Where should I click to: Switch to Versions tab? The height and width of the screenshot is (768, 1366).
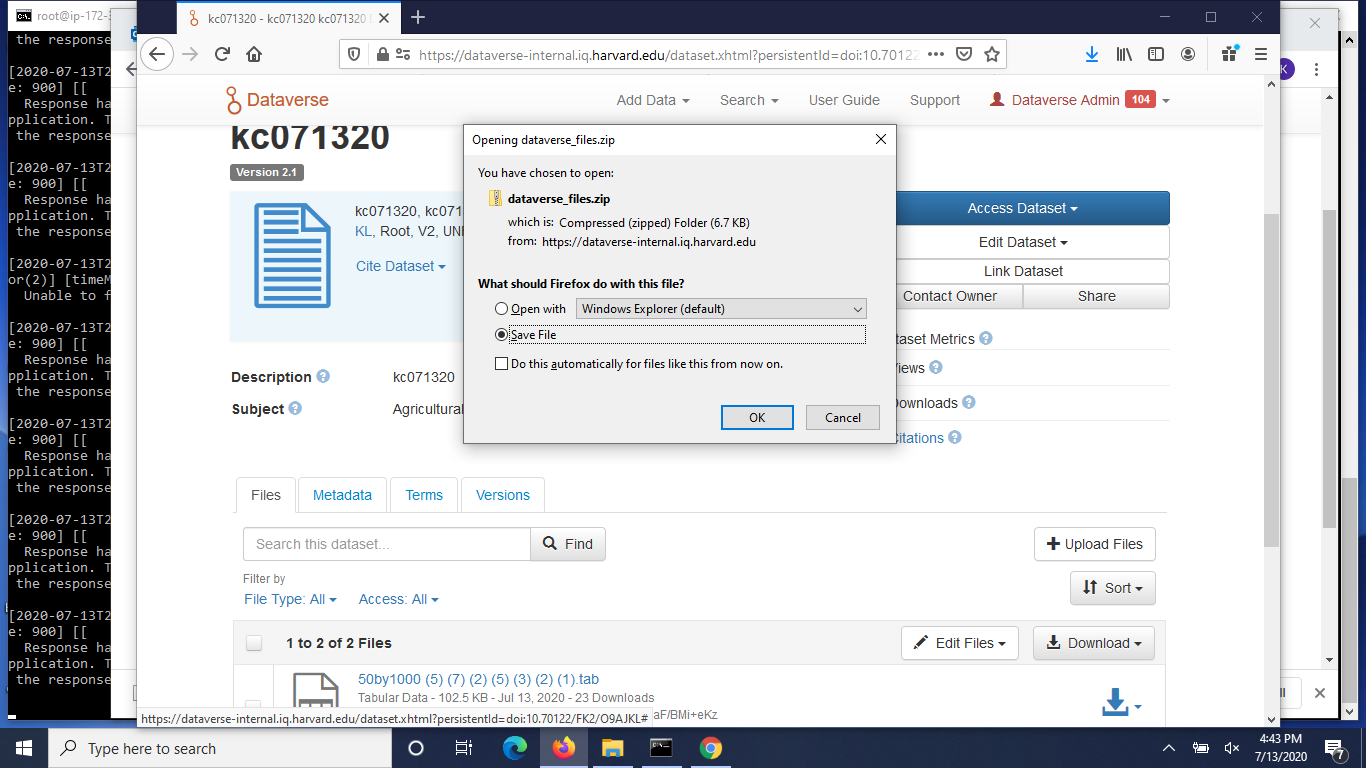tap(503, 495)
